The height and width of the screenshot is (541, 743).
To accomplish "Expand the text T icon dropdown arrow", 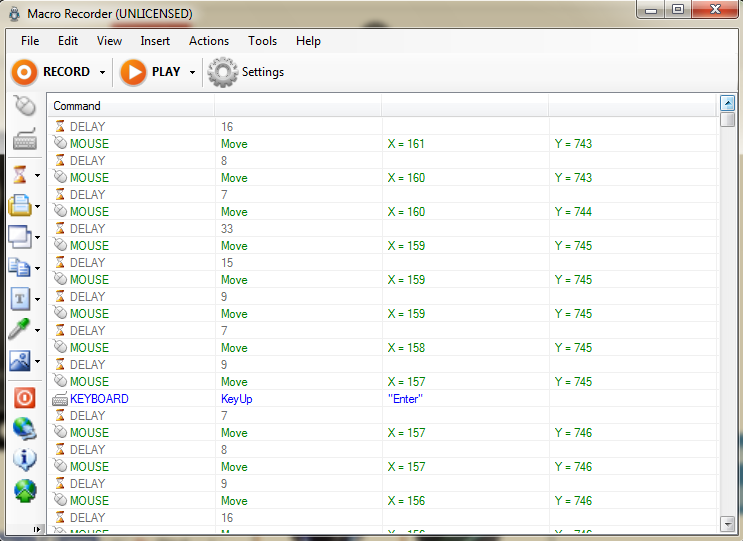I will click(37, 299).
